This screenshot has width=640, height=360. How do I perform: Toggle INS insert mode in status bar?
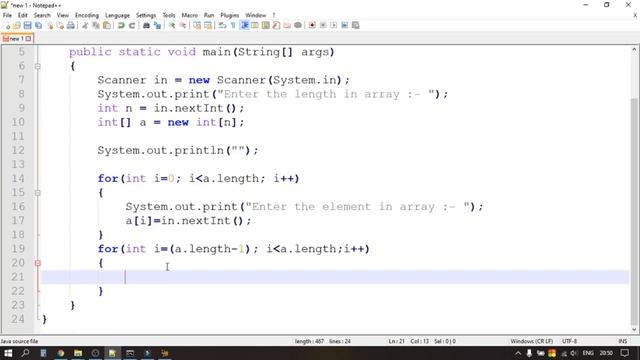(622, 341)
